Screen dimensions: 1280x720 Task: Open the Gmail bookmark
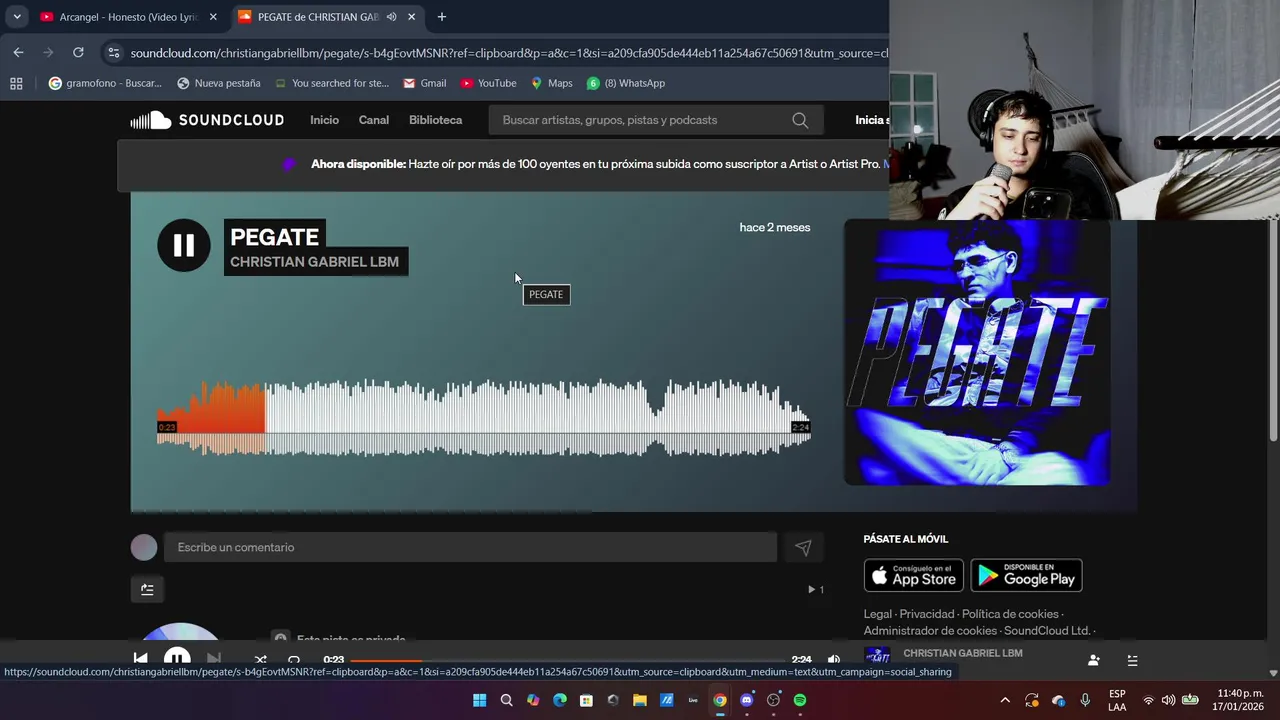424,83
